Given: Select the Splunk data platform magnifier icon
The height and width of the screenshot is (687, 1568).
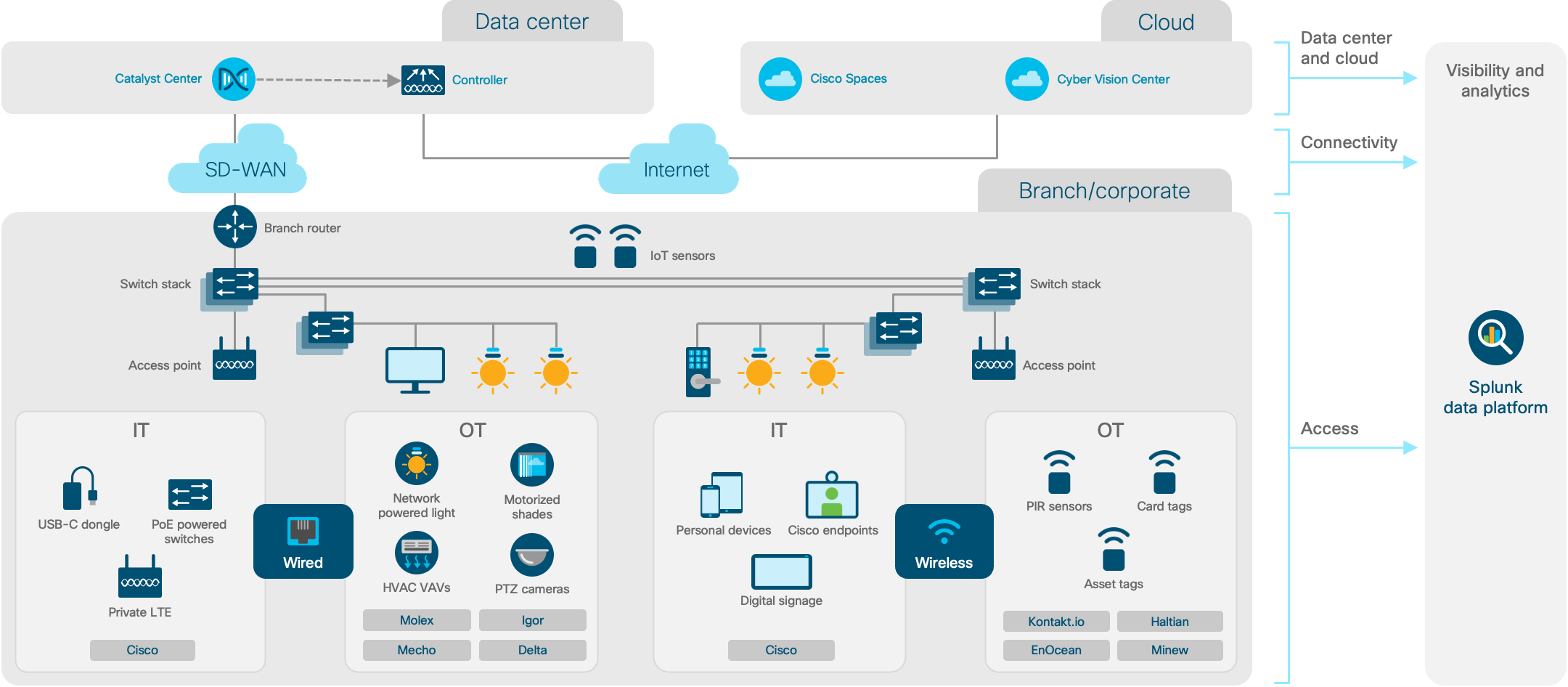Looking at the screenshot, I should (1495, 338).
